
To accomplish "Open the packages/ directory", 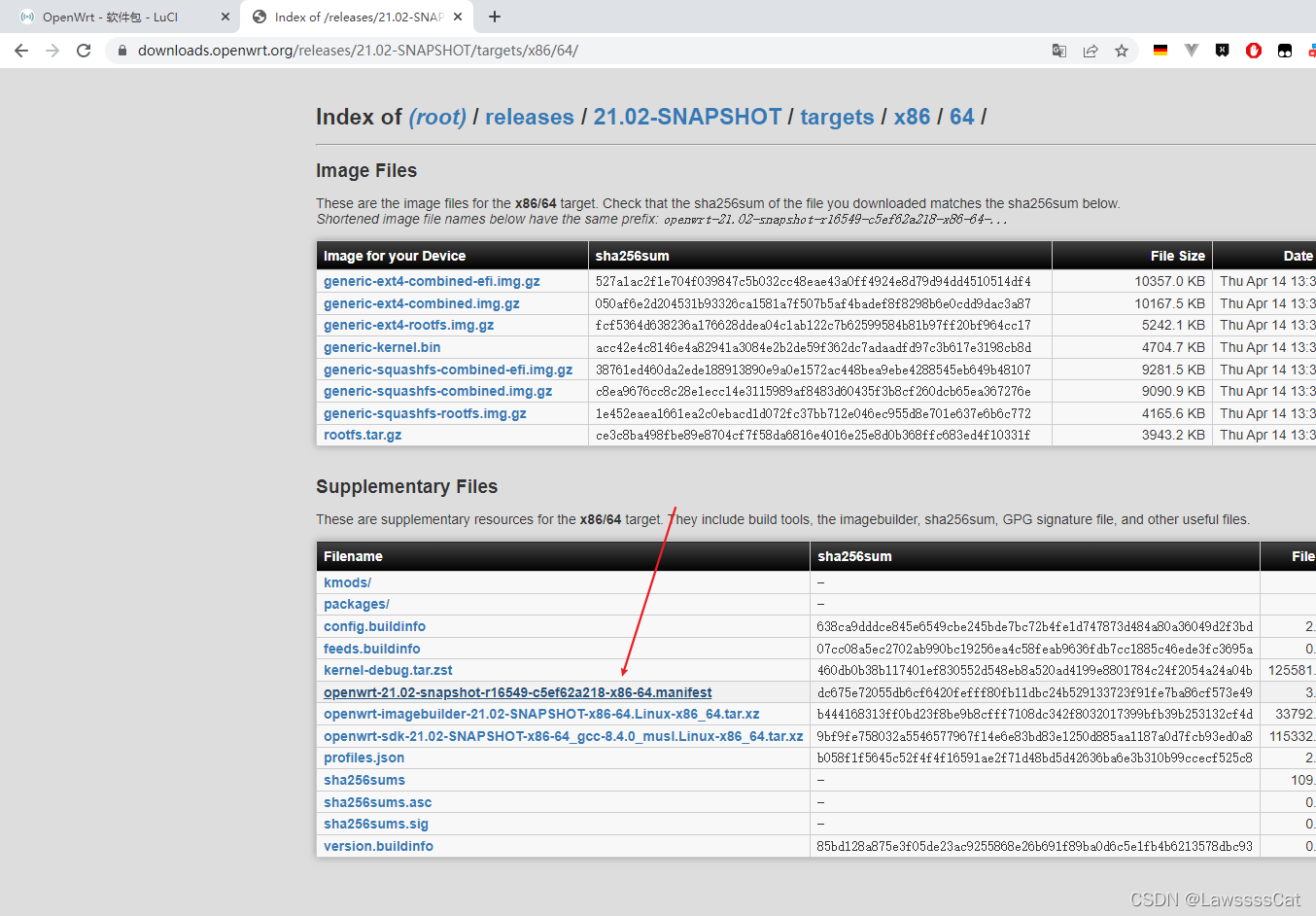I will point(357,604).
